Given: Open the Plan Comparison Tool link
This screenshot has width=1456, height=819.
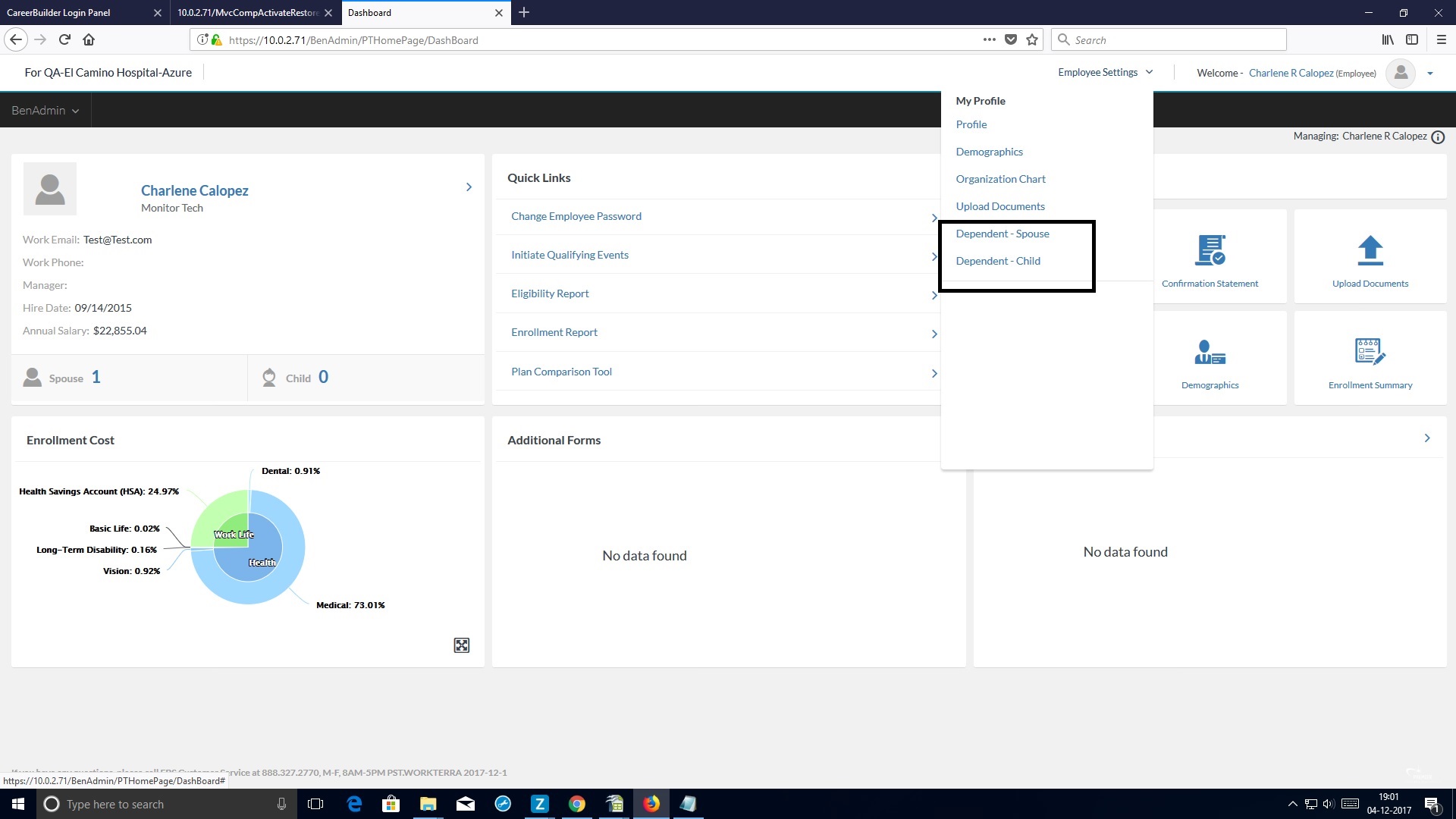Looking at the screenshot, I should 561,372.
